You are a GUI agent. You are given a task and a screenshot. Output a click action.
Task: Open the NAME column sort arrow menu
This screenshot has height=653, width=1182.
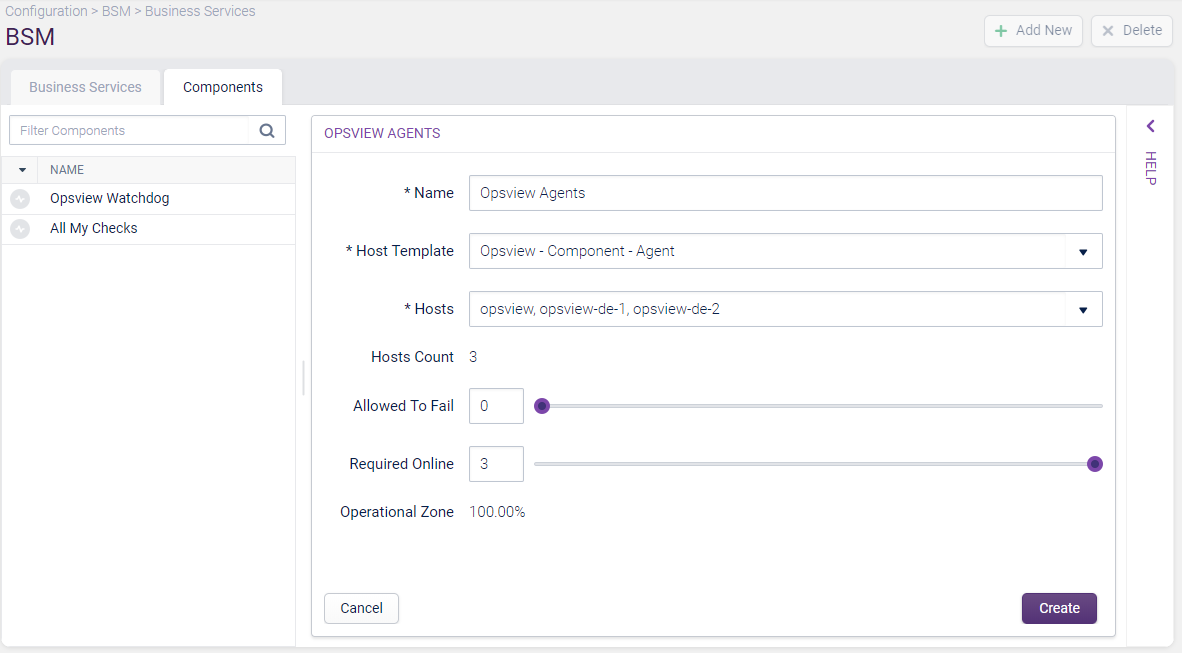click(22, 170)
